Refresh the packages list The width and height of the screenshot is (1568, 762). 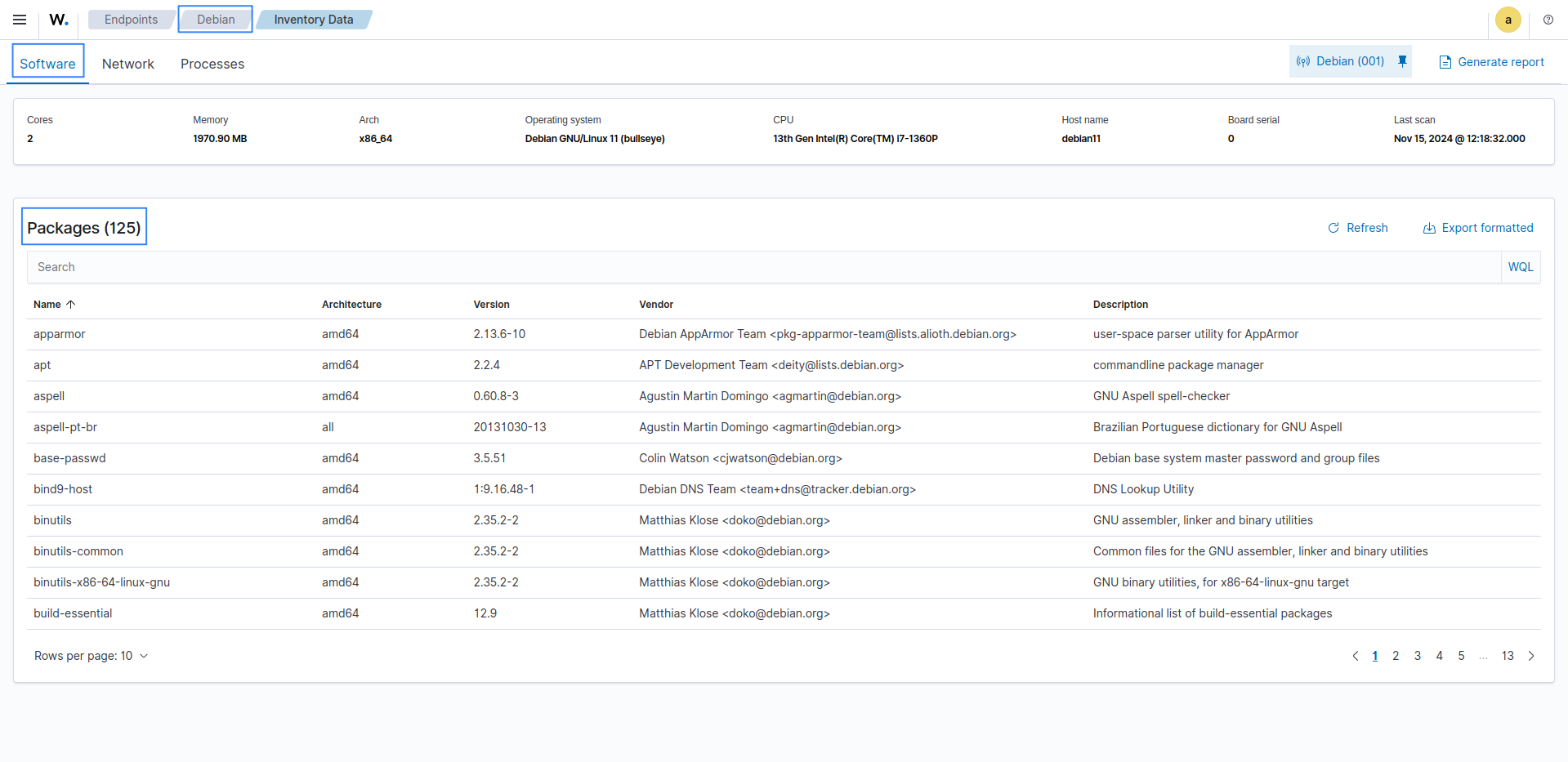[x=1358, y=228]
